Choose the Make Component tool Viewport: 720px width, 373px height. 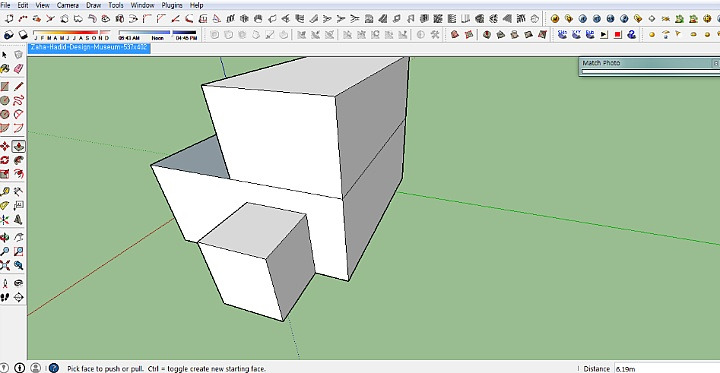click(x=18, y=55)
